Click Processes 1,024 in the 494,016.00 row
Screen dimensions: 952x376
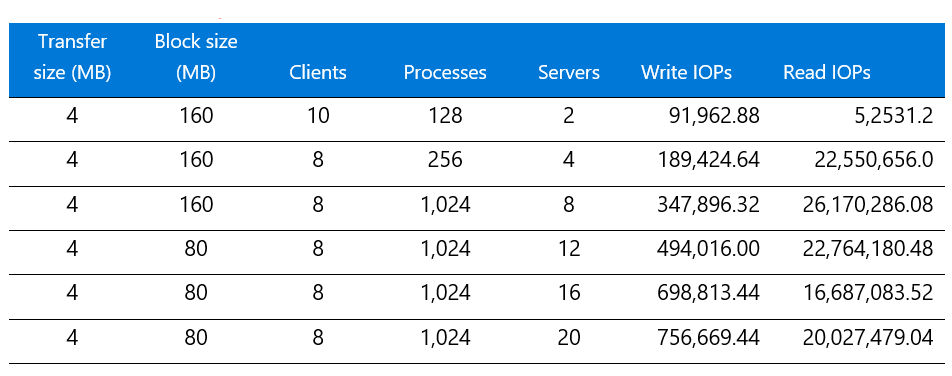(445, 249)
